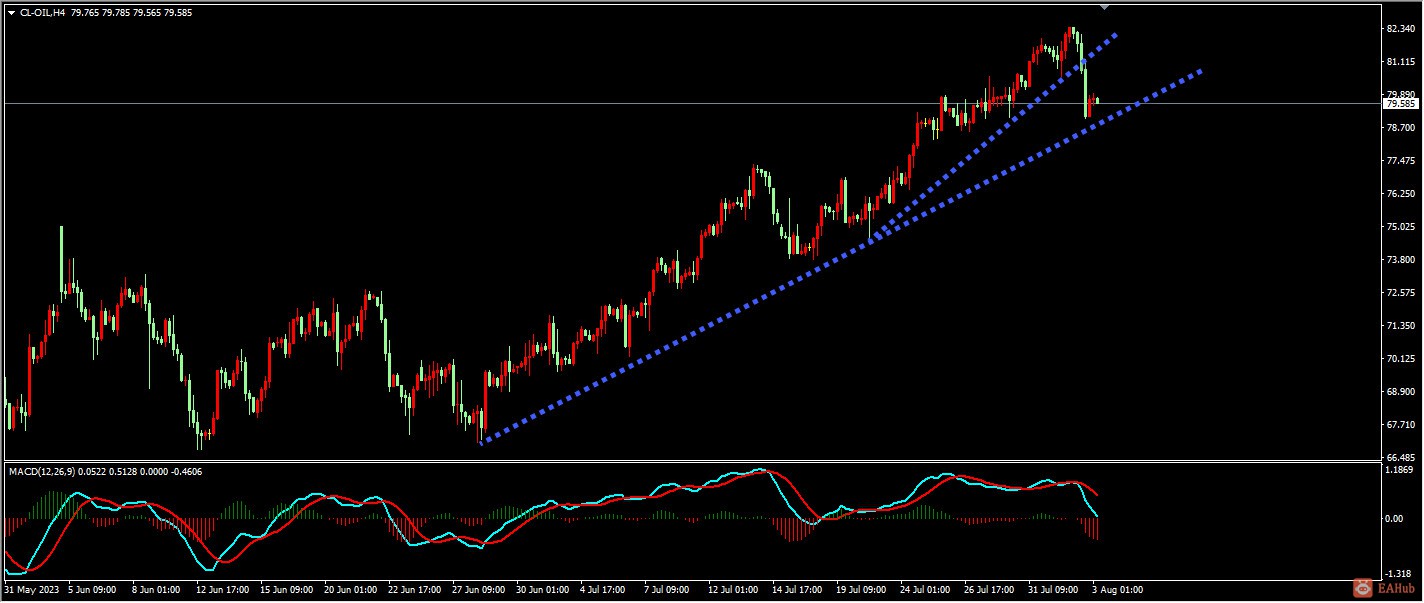
Task: Click the 14 Jul 17:00 time label
Action: pyautogui.click(x=799, y=590)
